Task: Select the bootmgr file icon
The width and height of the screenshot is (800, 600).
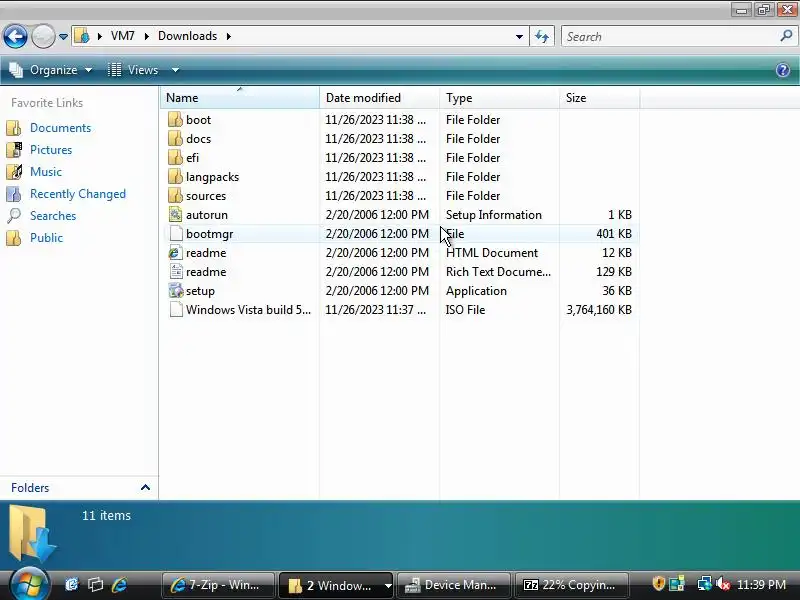Action: coord(176,234)
